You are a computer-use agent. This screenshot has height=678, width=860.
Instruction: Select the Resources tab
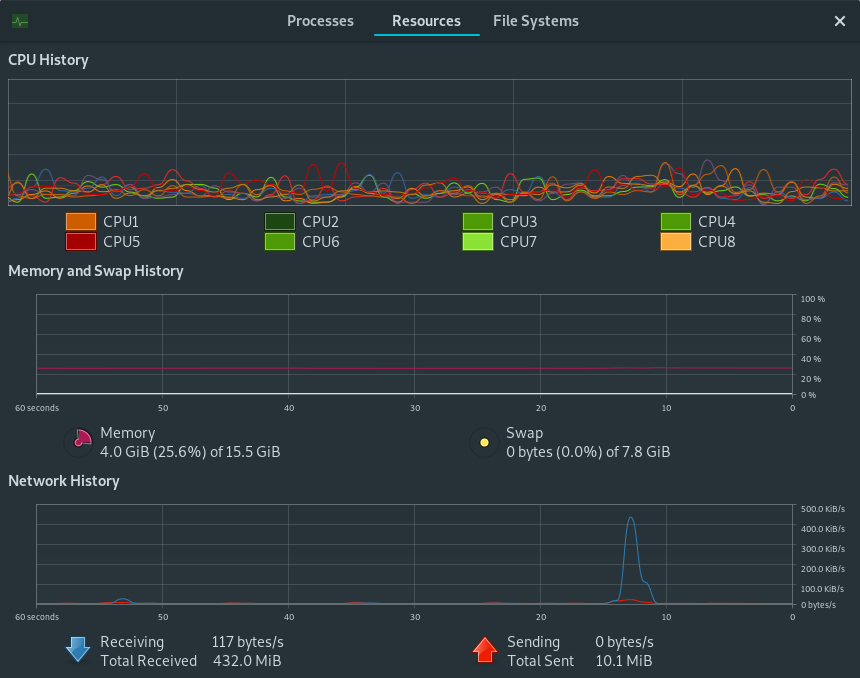coord(426,21)
